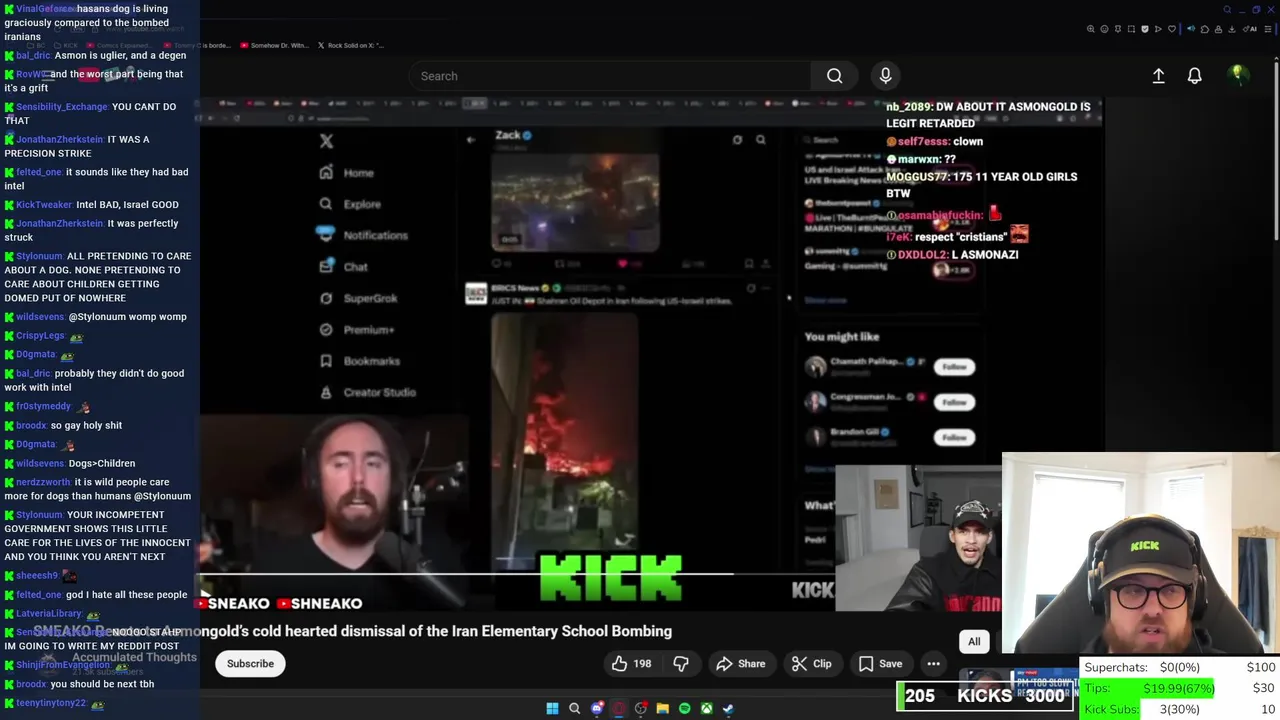Open File Explorer from the taskbar
This screenshot has height=720, width=1280.
click(x=662, y=708)
